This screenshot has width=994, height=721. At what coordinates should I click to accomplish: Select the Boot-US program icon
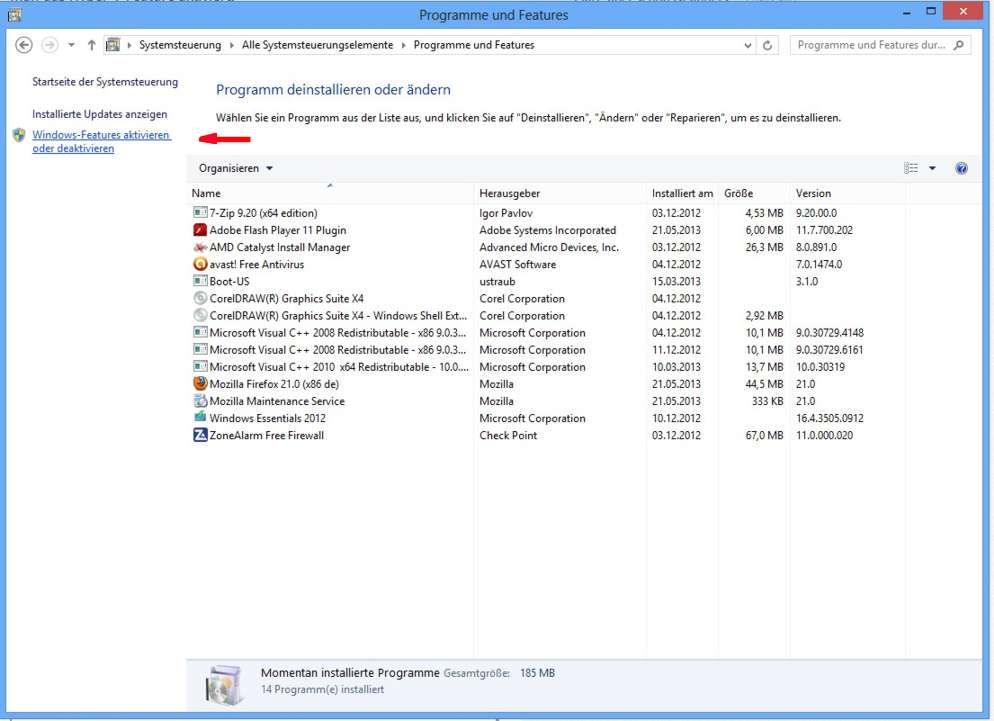(x=200, y=281)
